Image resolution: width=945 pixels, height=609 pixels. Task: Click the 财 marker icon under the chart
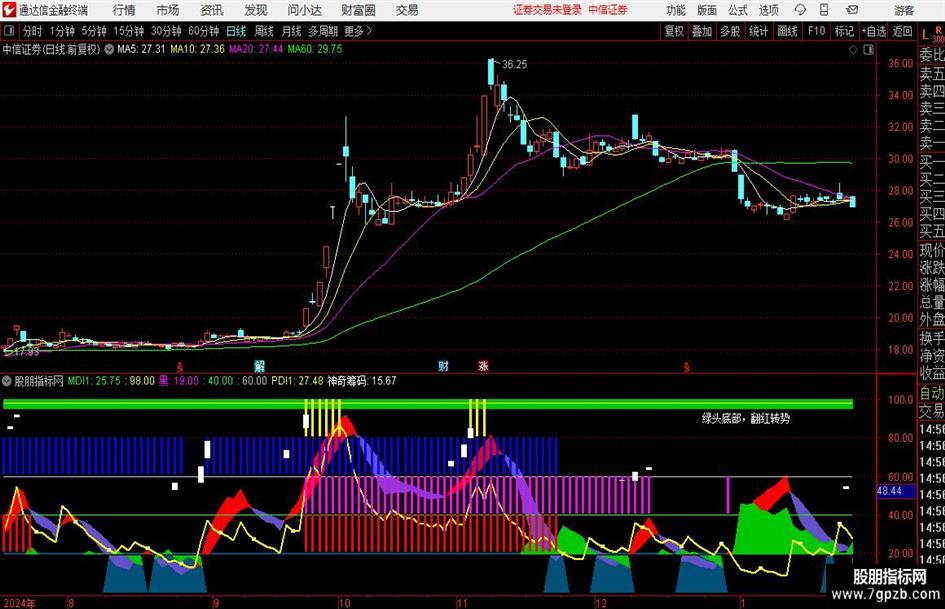[444, 366]
